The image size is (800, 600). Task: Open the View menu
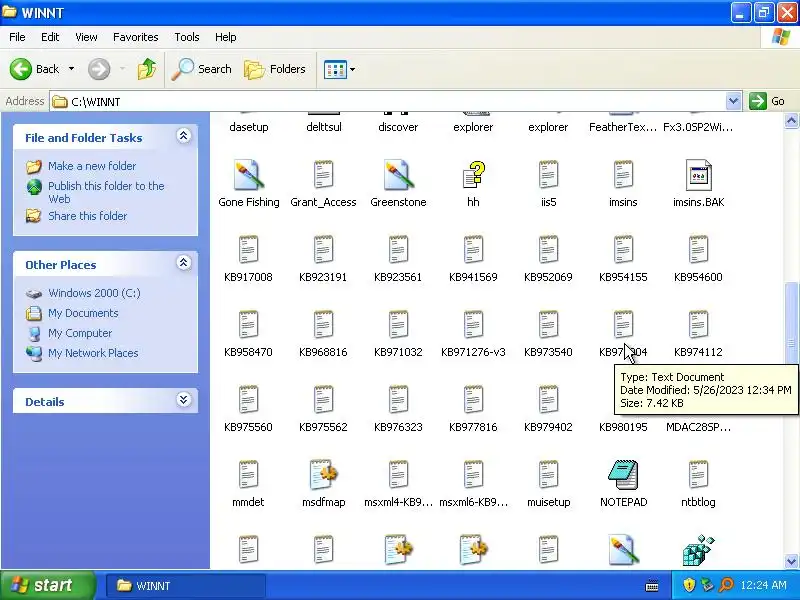pos(86,37)
